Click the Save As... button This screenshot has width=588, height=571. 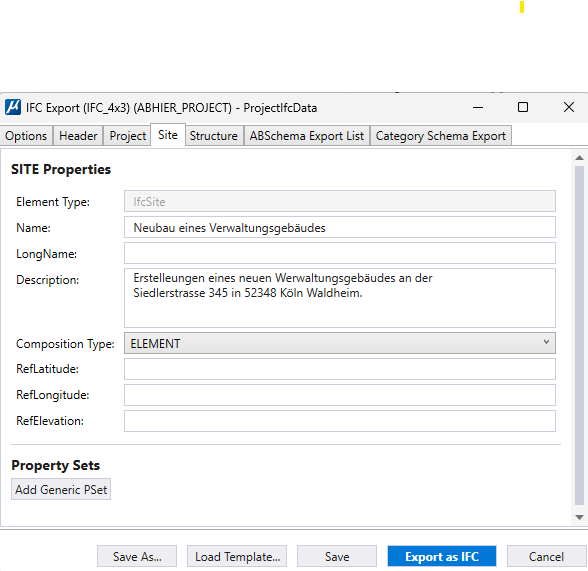coord(137,556)
